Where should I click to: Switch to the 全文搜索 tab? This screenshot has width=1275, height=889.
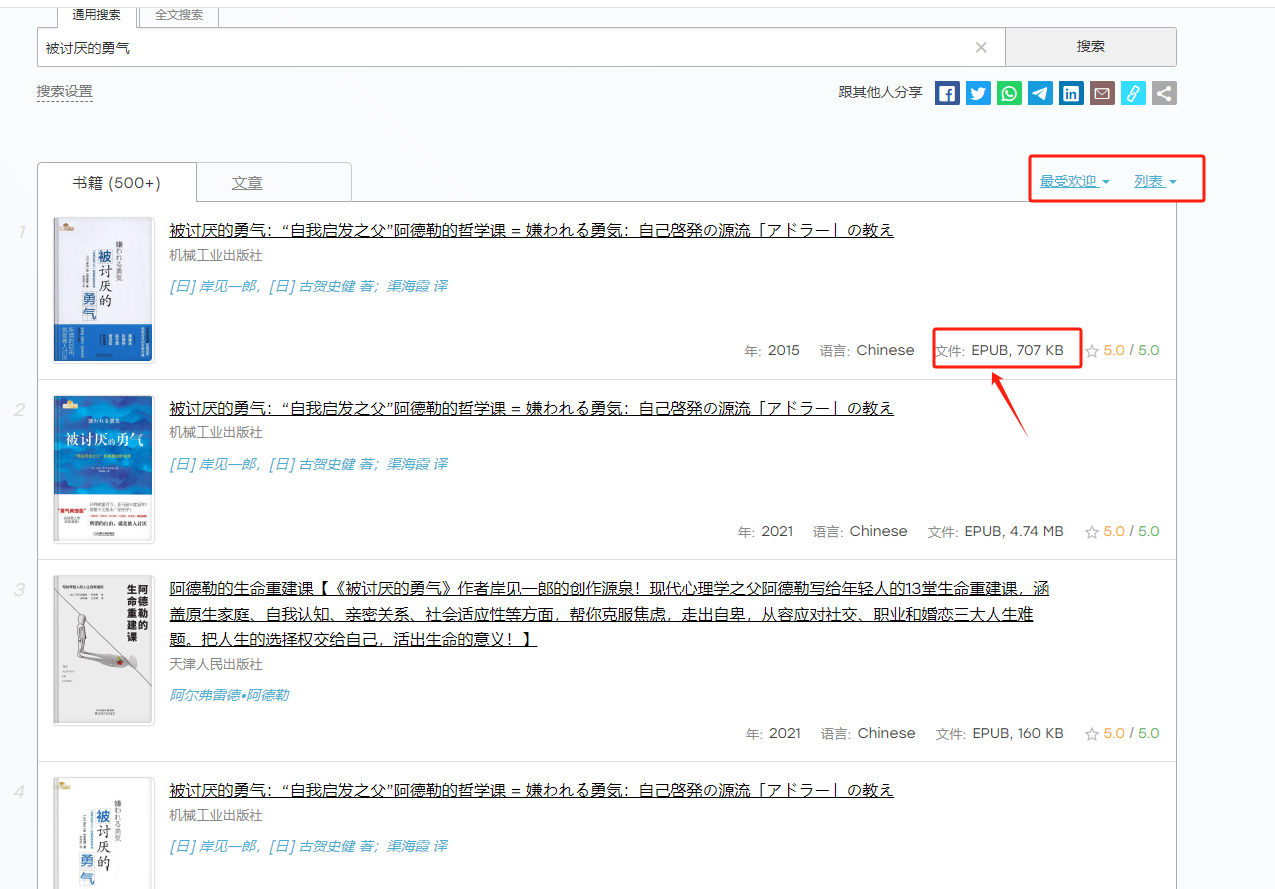[179, 15]
